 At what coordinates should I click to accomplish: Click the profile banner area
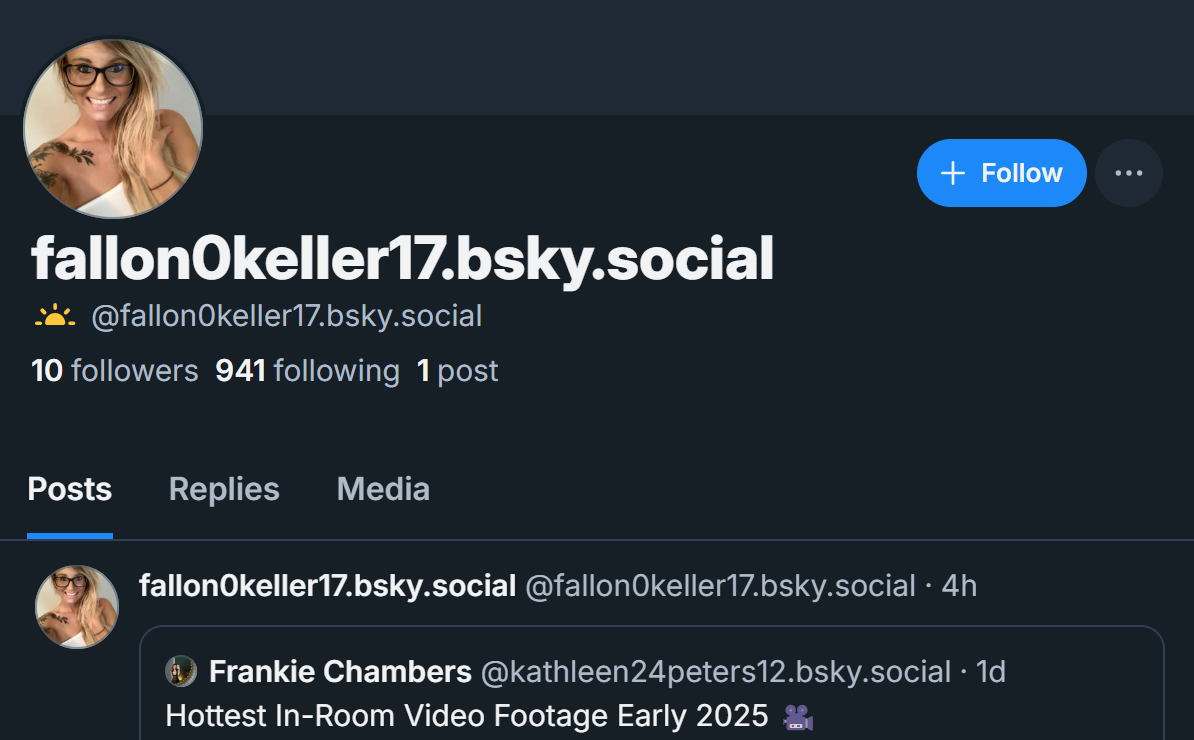point(700,57)
